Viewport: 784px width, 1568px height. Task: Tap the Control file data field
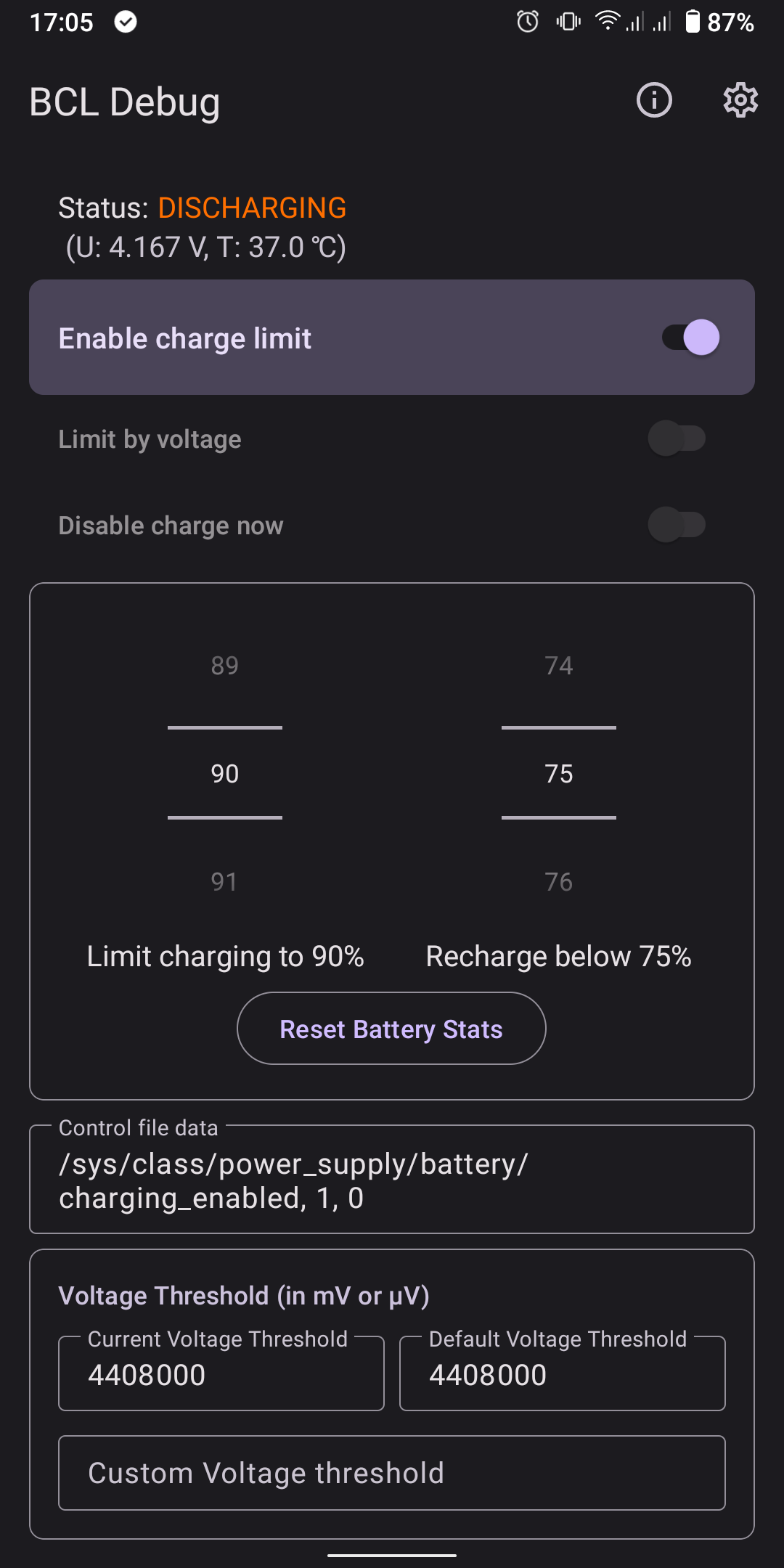[392, 1181]
